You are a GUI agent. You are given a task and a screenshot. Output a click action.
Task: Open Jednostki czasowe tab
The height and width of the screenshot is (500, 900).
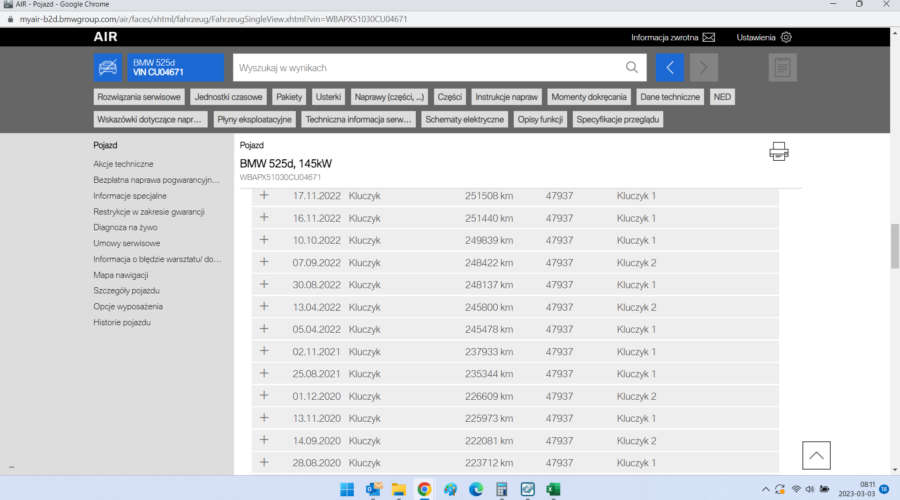tap(228, 97)
